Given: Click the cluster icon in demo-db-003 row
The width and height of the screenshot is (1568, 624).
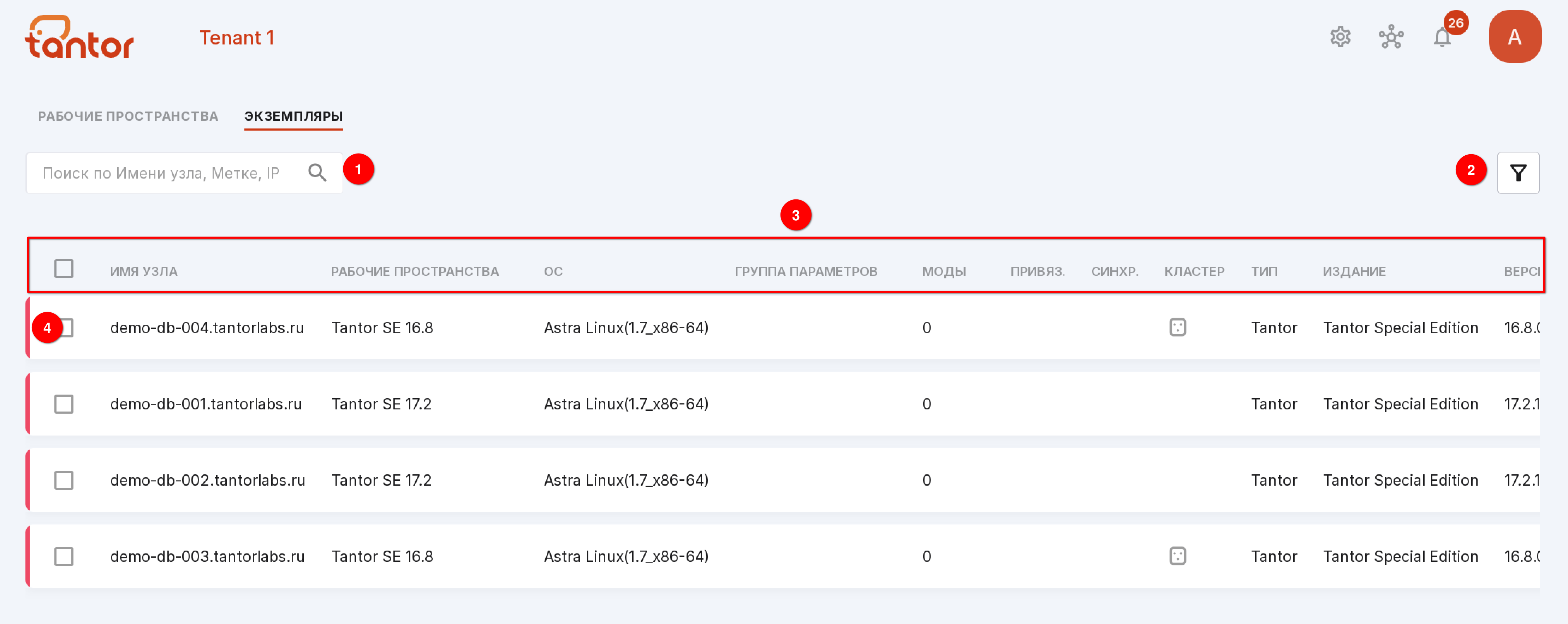Looking at the screenshot, I should pos(1177,556).
